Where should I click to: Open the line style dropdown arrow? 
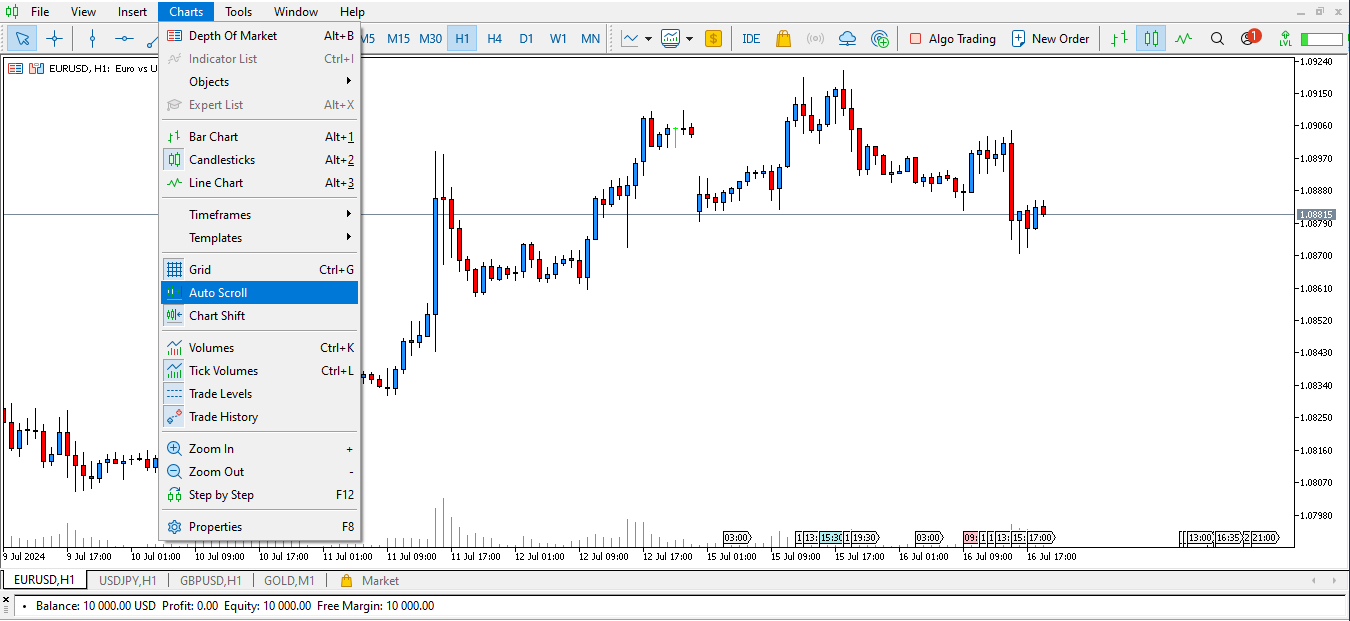pos(648,38)
